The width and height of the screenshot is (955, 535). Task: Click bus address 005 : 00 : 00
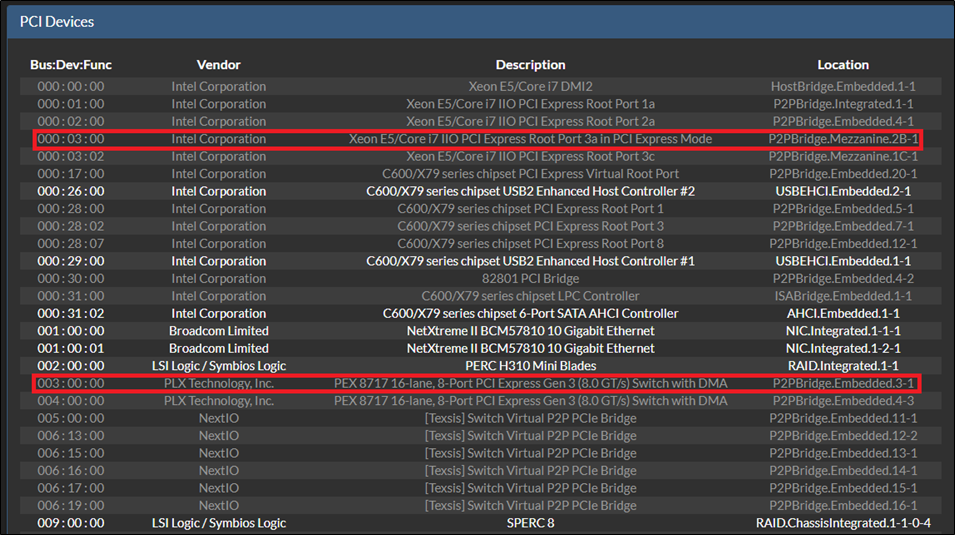point(71,419)
